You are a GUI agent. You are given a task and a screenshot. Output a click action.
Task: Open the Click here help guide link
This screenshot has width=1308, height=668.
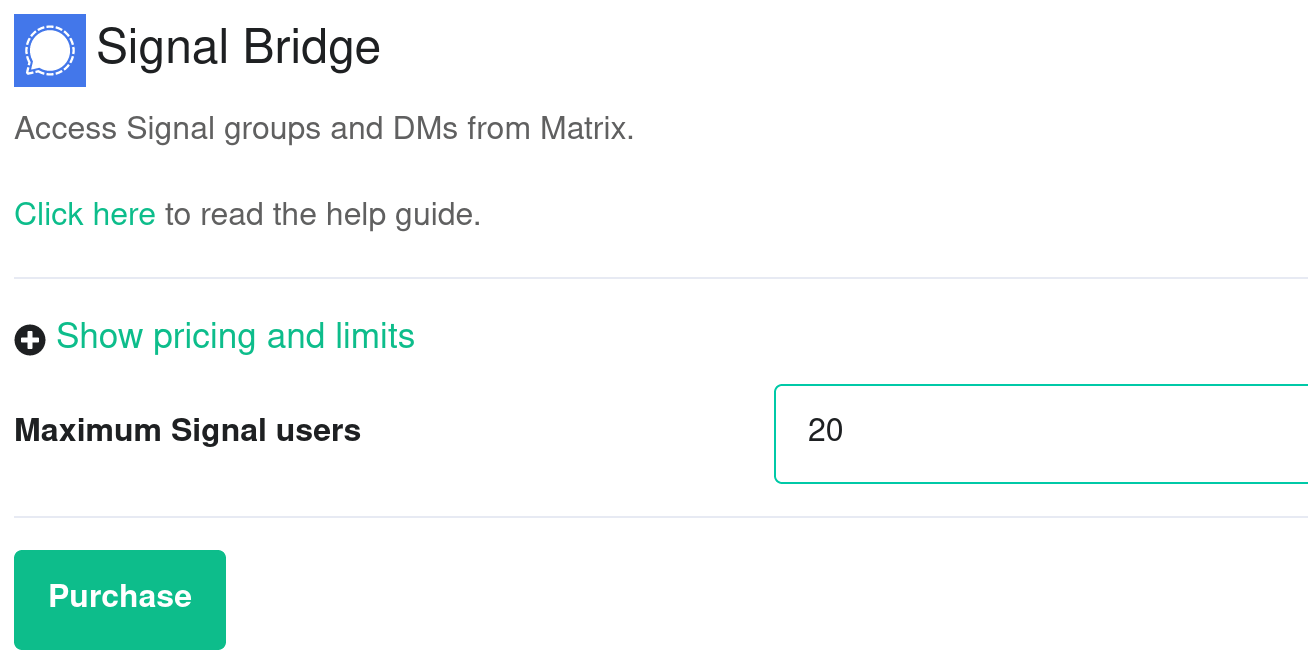(85, 214)
